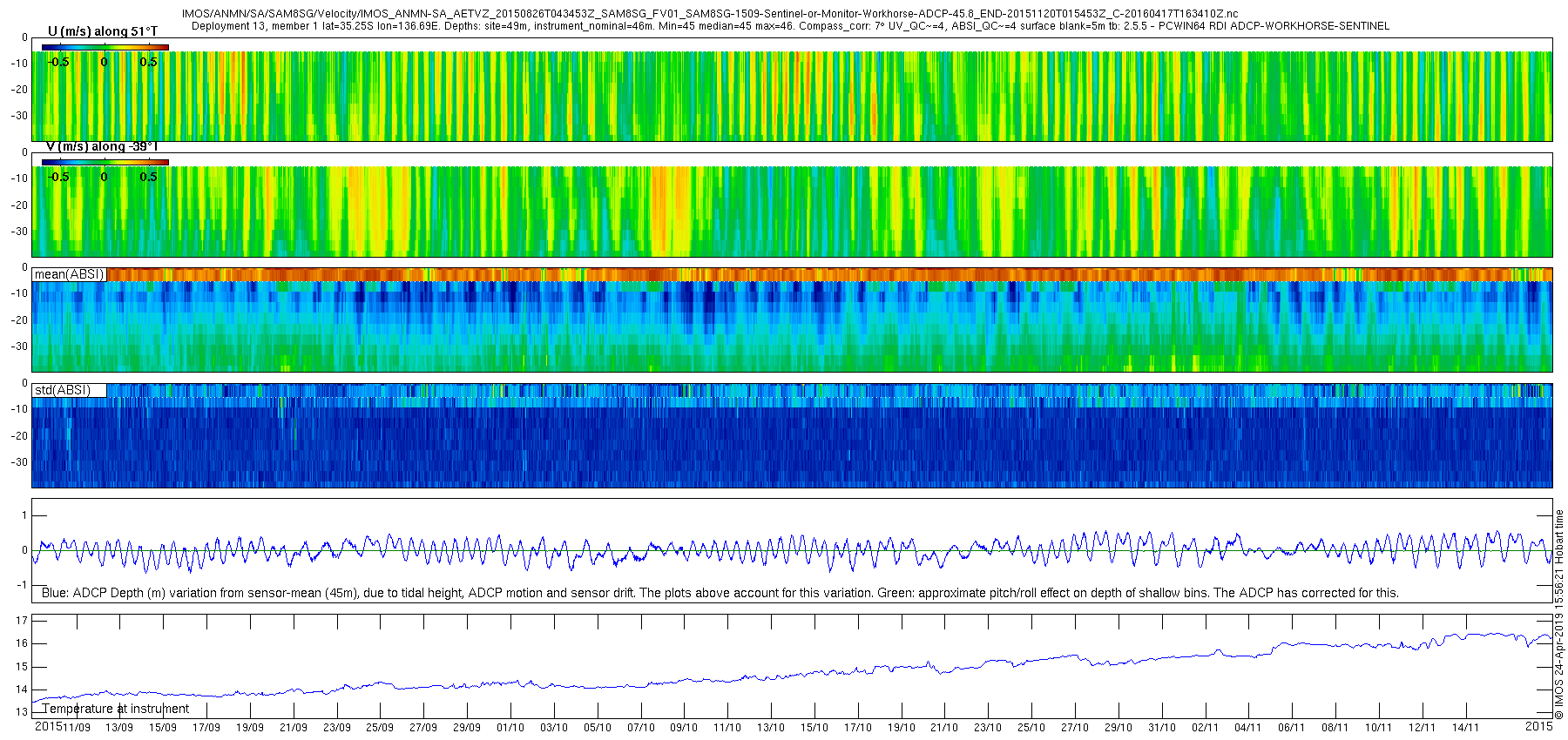Click the '15/09' date tick label

tap(163, 728)
